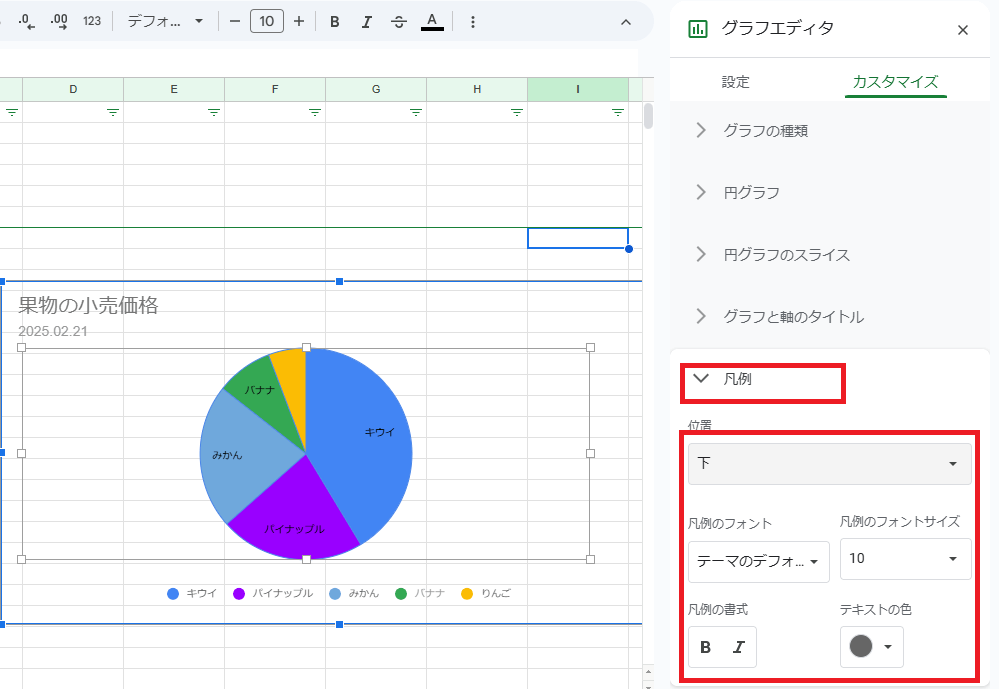999x689 pixels.
Task: Close the Graph Editor panel
Action: (963, 30)
